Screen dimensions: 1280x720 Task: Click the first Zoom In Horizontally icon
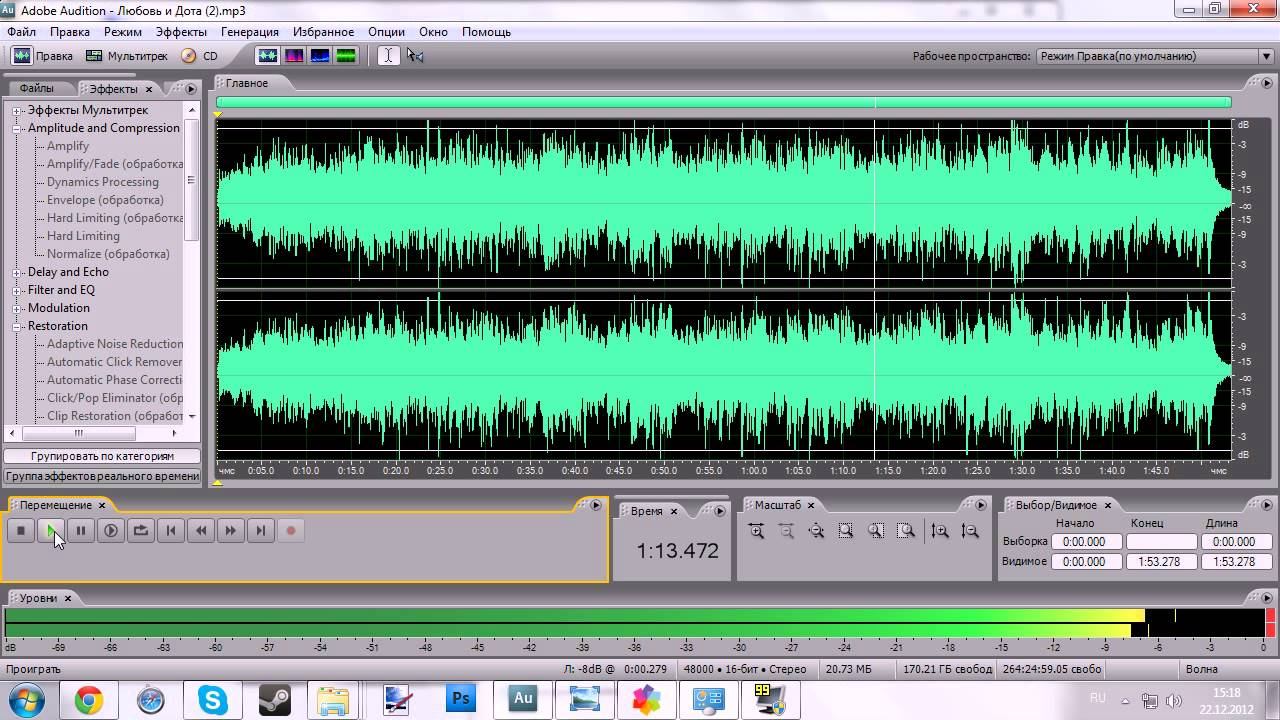[x=757, y=532]
